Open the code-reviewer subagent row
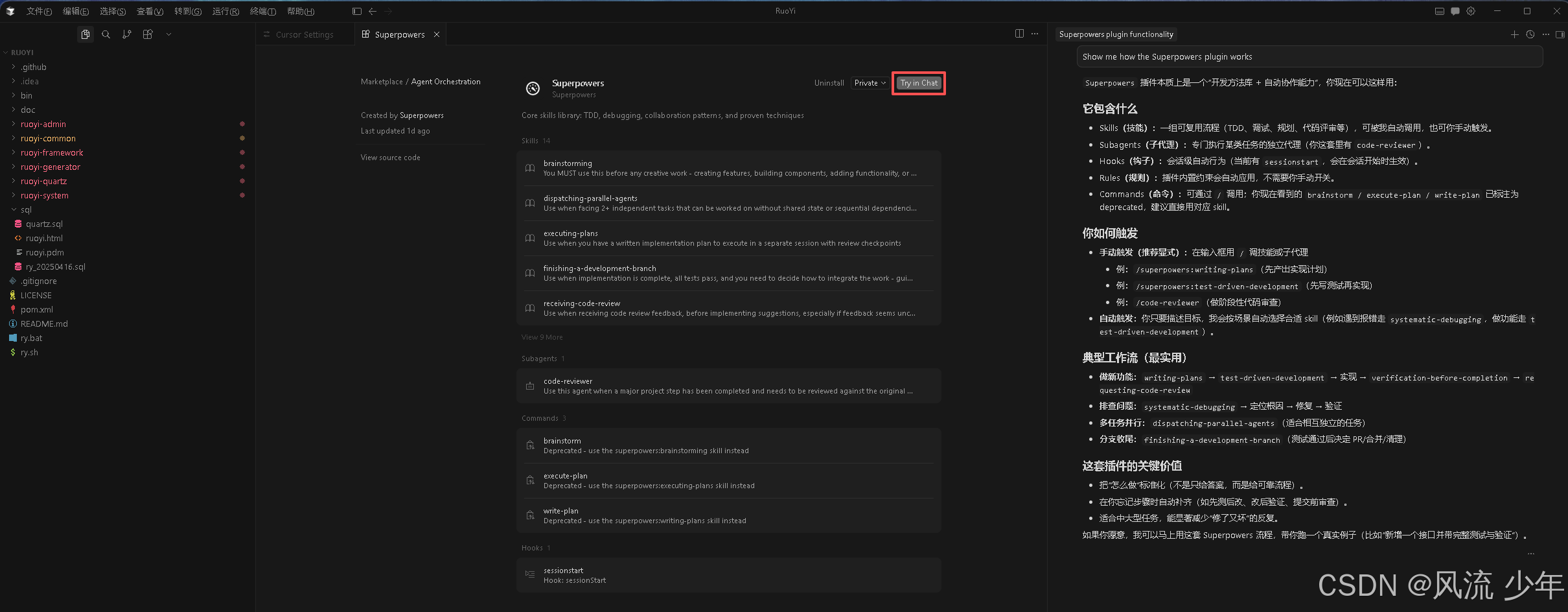1568x612 pixels. 729,386
